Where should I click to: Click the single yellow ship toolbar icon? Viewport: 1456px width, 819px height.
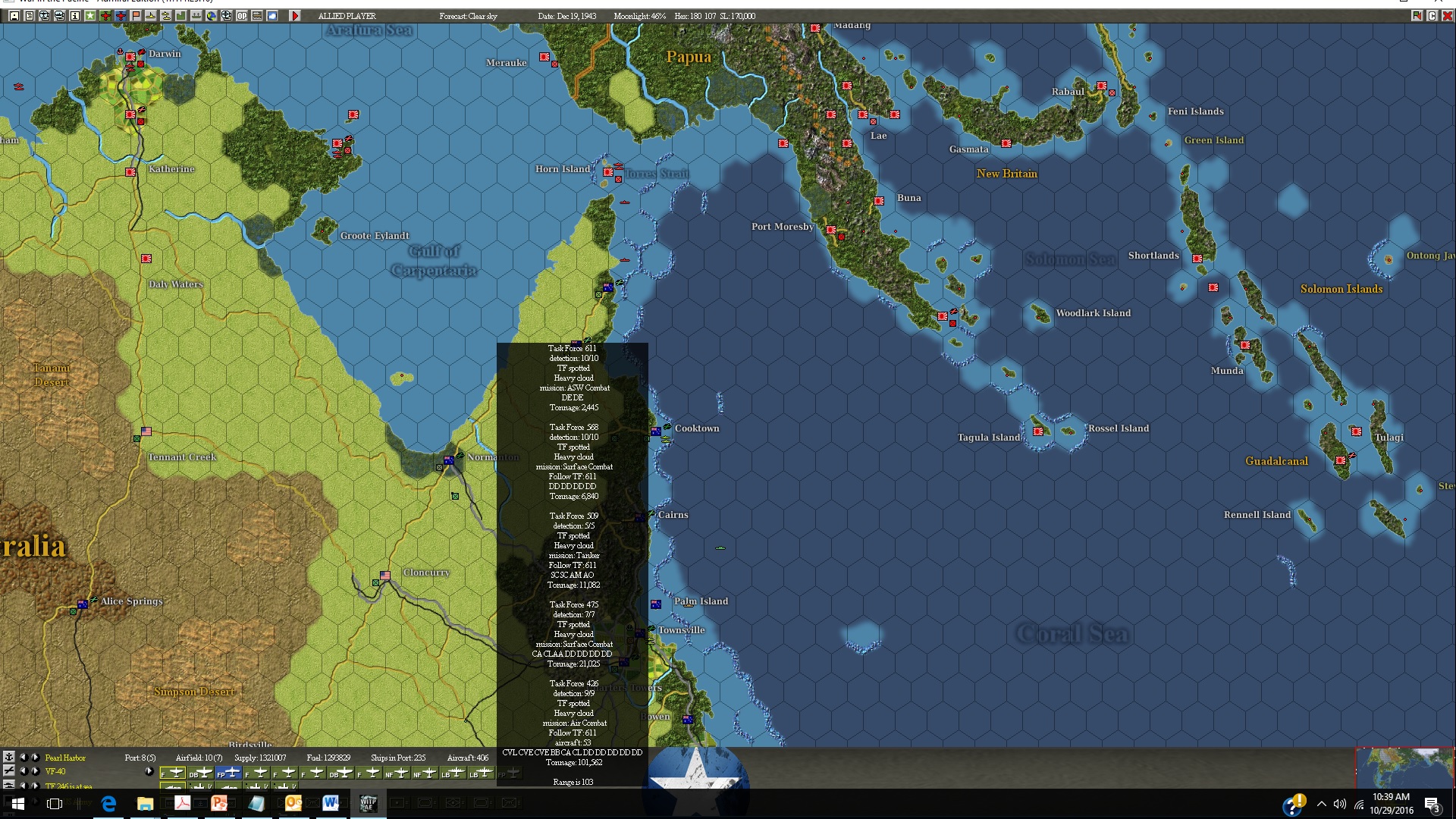[151, 15]
